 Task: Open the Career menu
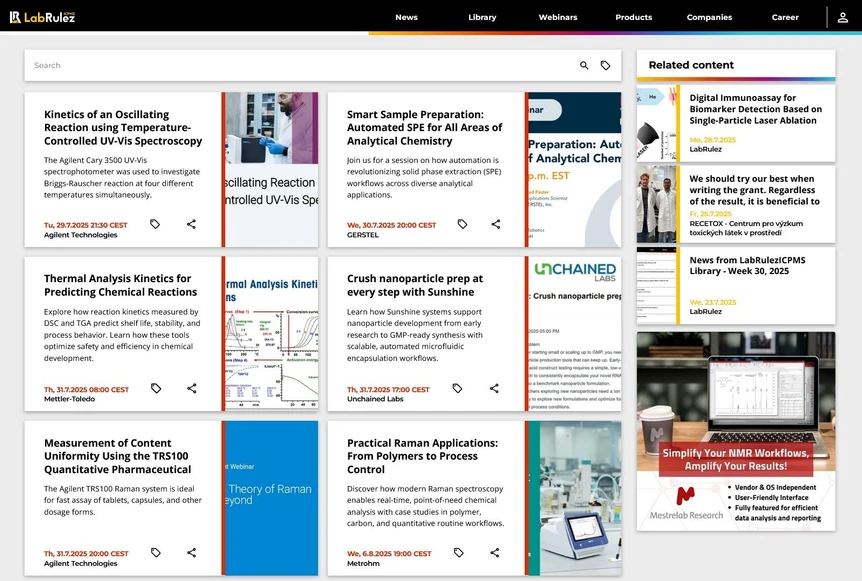[x=785, y=17]
